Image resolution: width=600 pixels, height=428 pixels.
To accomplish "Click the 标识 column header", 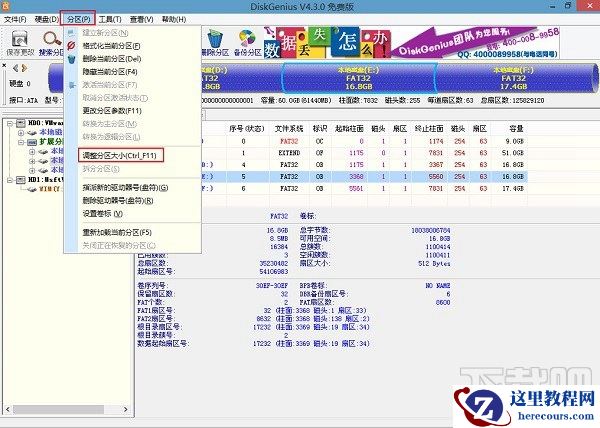I will (x=320, y=129).
